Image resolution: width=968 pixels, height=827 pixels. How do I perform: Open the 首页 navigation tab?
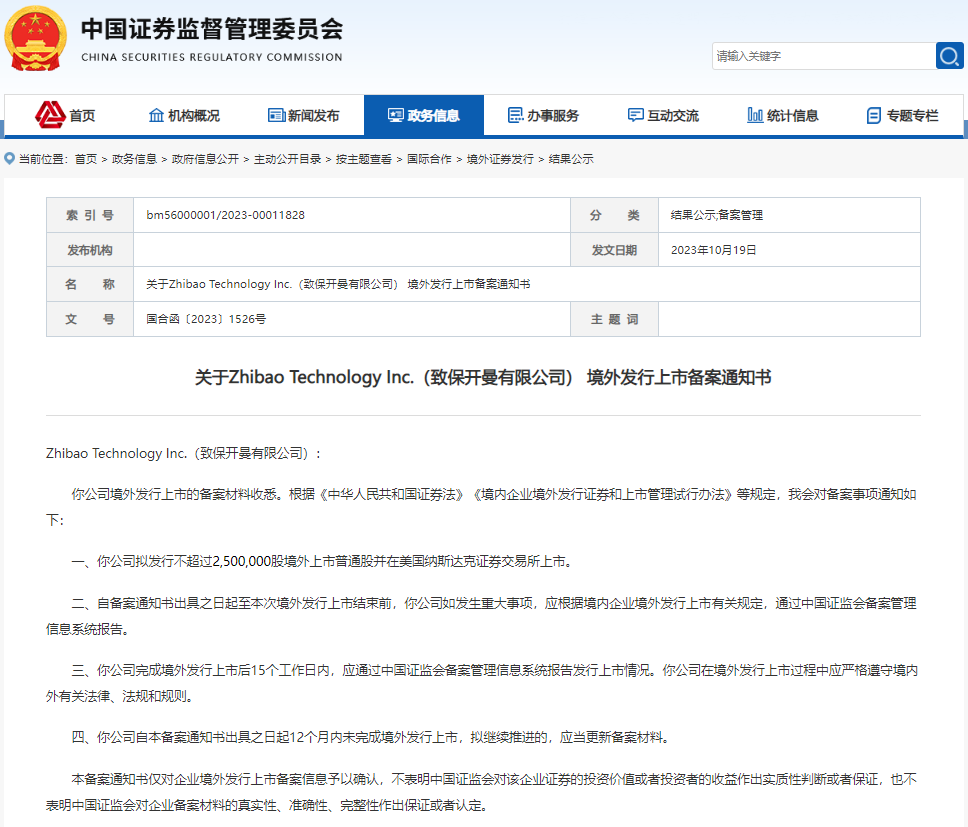click(64, 115)
